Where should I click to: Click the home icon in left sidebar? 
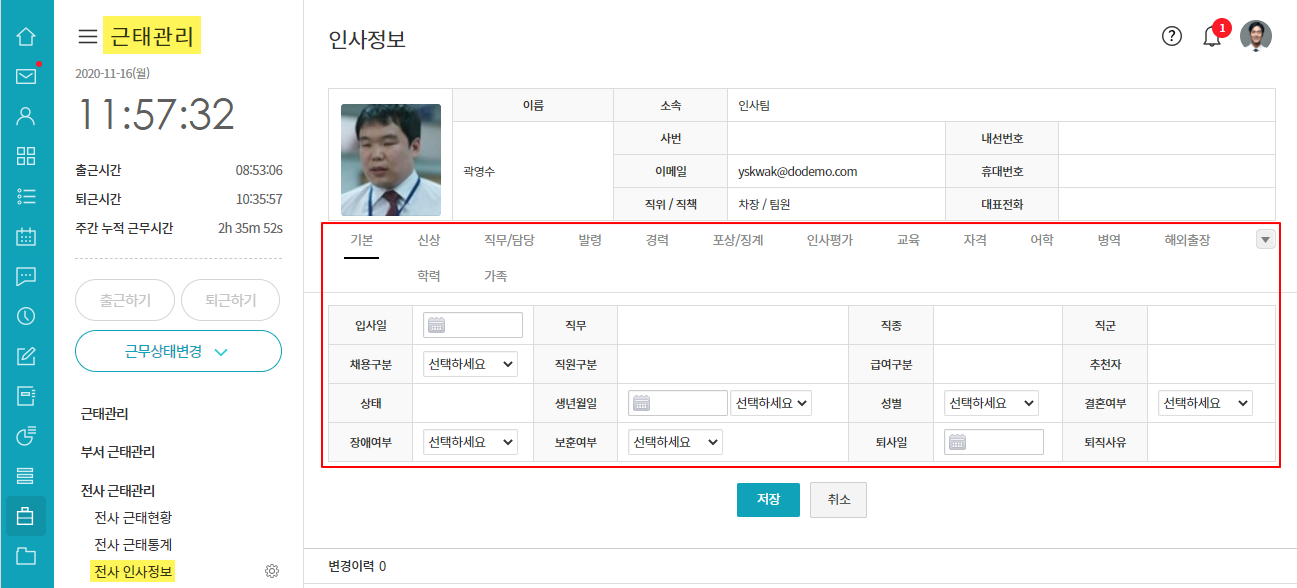tap(26, 37)
